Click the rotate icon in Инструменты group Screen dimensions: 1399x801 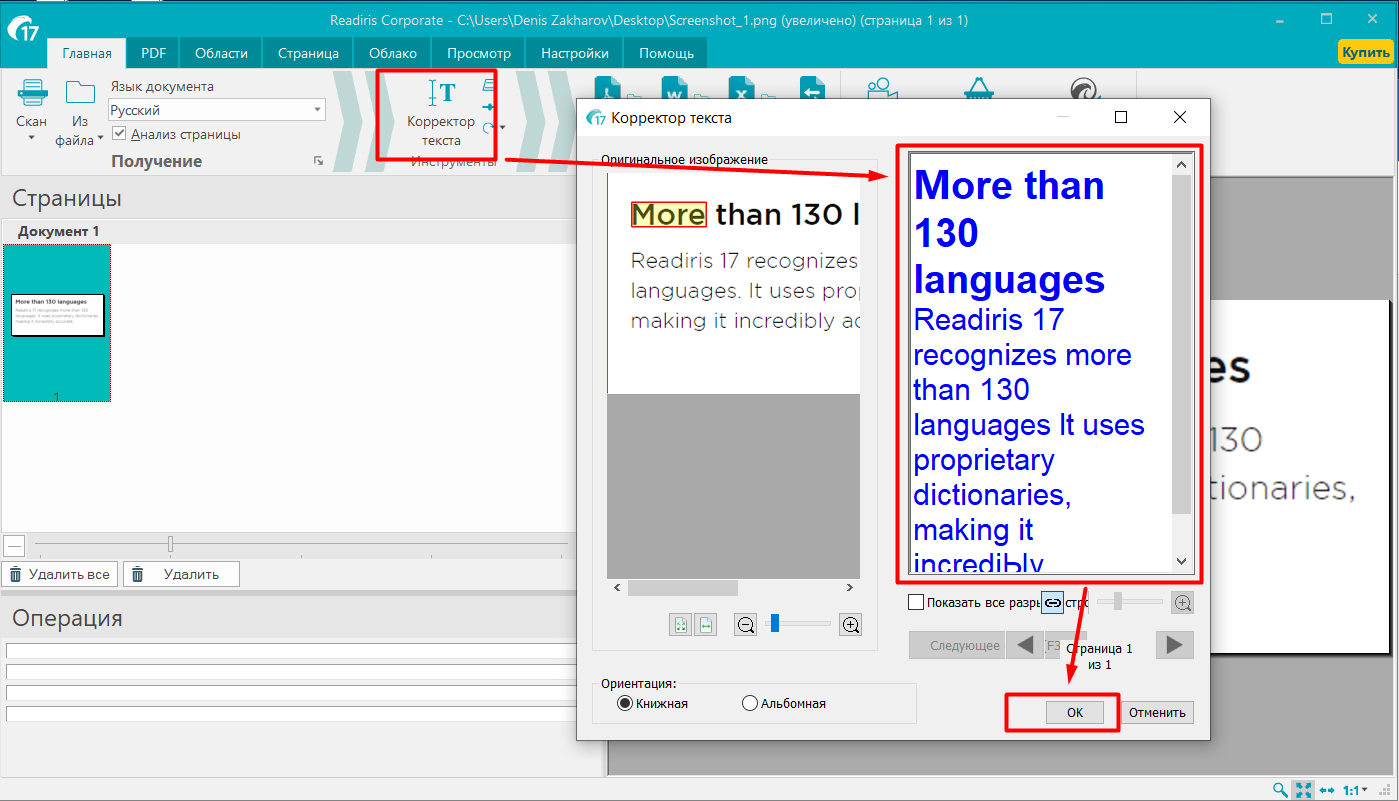489,127
